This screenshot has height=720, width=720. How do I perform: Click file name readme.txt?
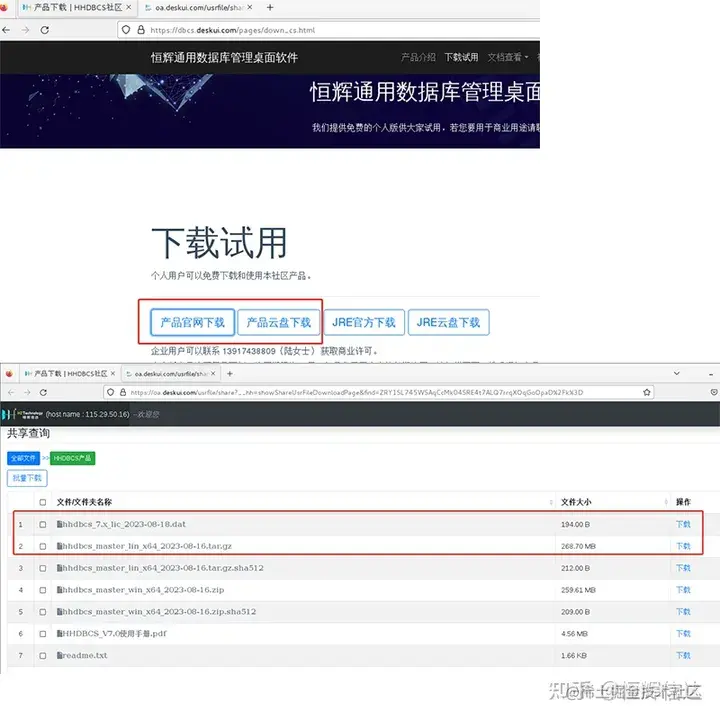(x=84, y=656)
